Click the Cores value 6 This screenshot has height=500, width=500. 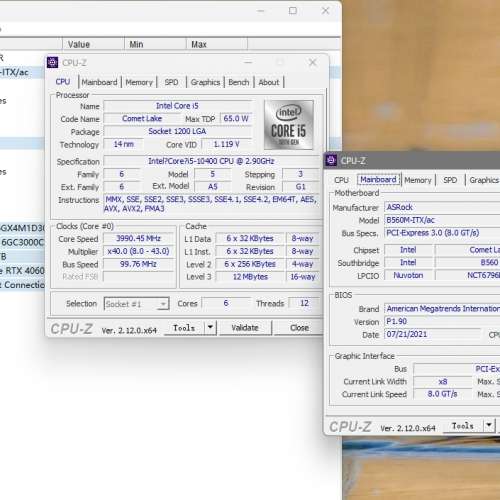pos(226,303)
